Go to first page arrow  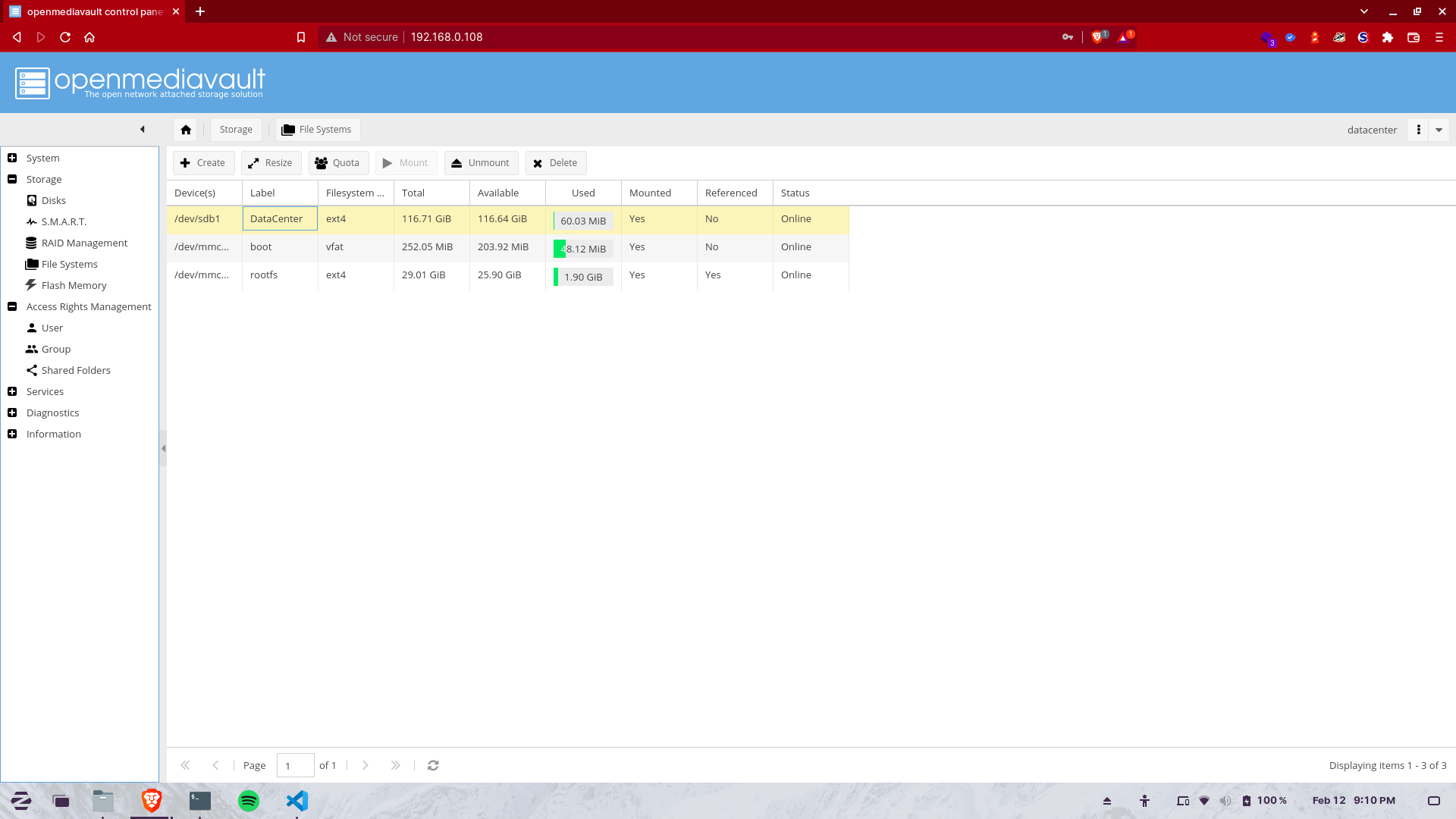click(x=185, y=765)
